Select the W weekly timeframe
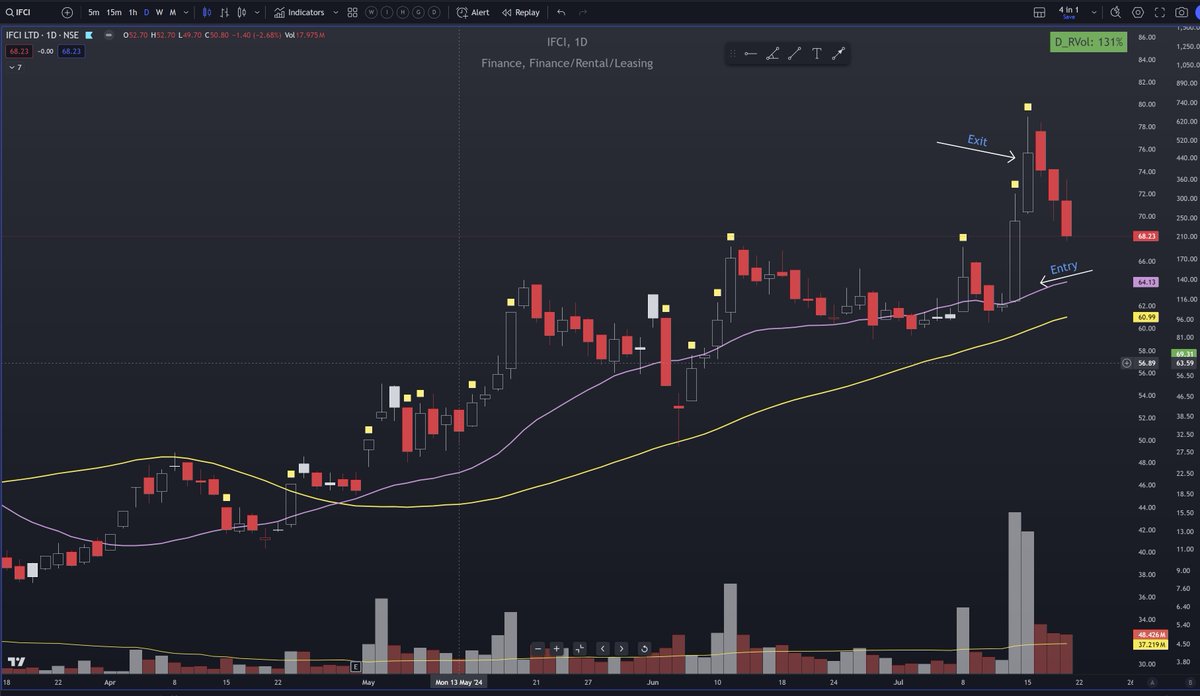The height and width of the screenshot is (696, 1200). click(159, 12)
